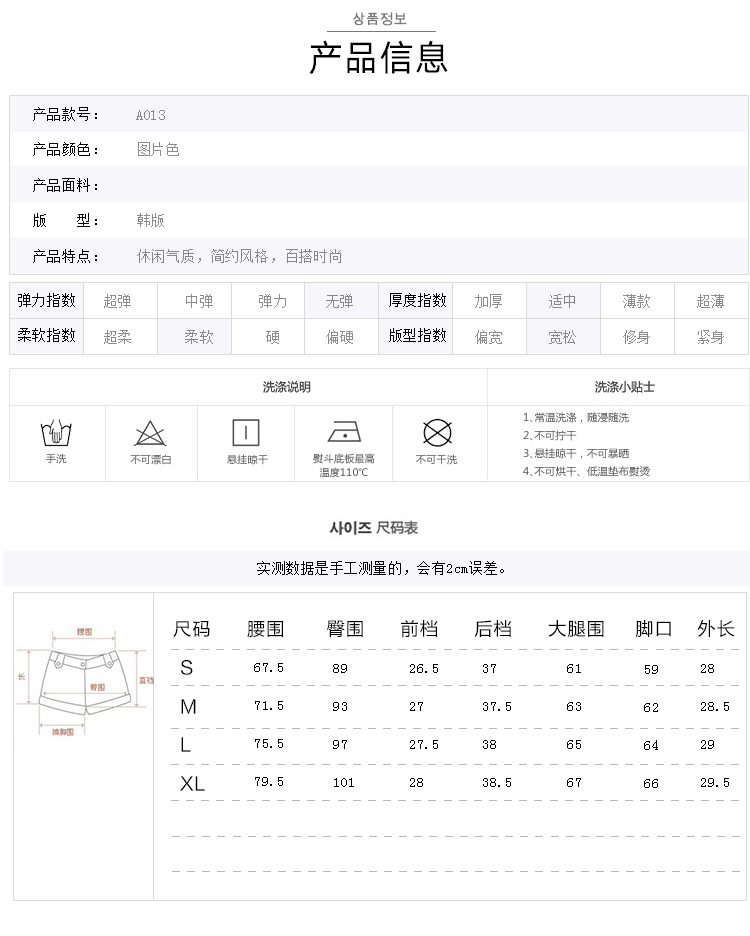The height and width of the screenshot is (936, 750).
Task: Click back rise 37 for size S
Action: coord(489,669)
